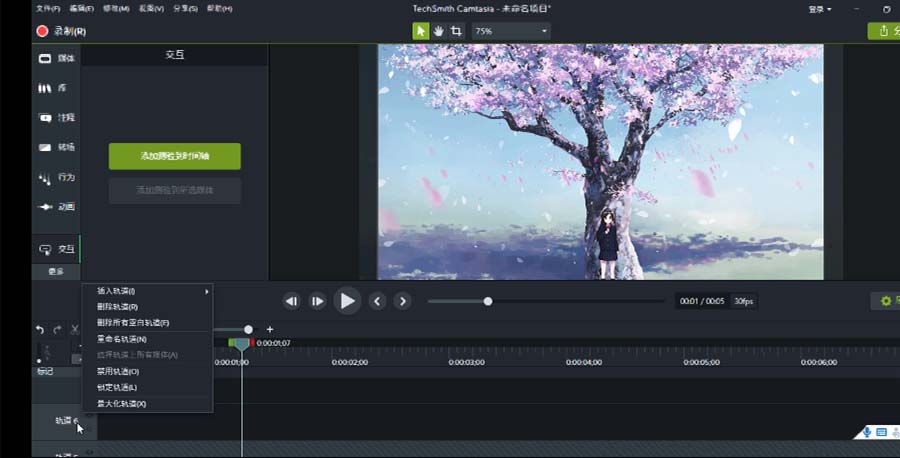The image size is (900, 458).
Task: Click the cherry tree canvas preview
Action: [600, 162]
